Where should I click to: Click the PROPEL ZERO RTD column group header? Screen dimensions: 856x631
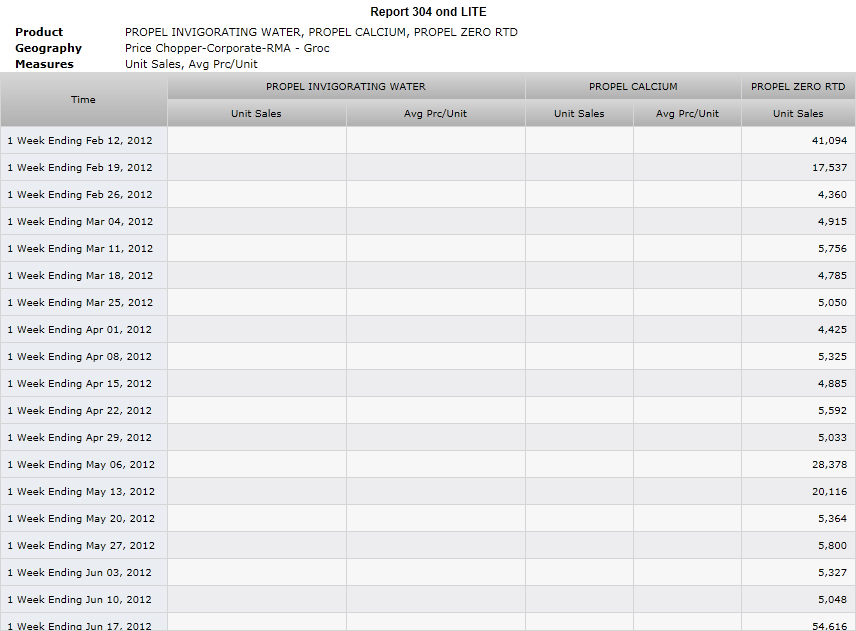[x=798, y=86]
